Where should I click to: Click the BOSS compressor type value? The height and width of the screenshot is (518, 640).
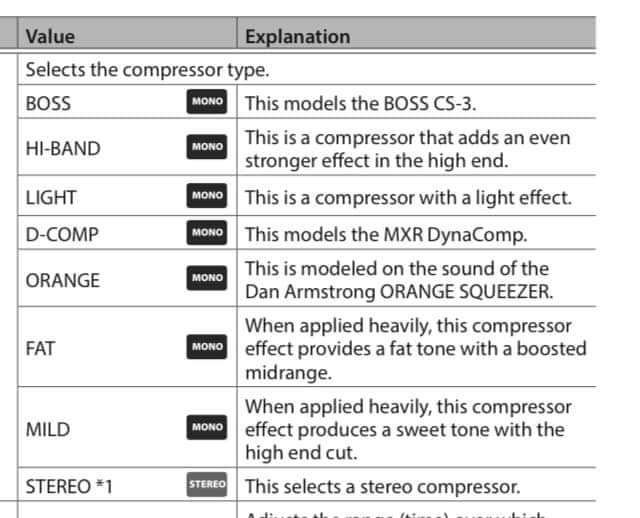48,103
